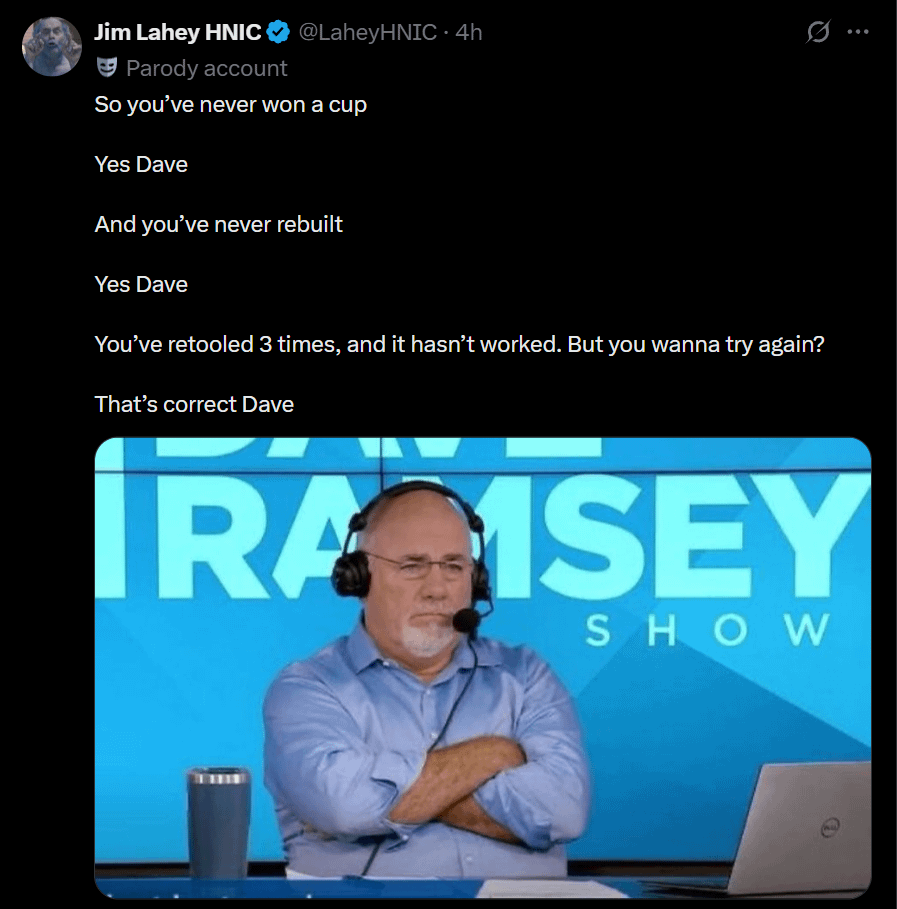Open the Parody account label

(206, 68)
